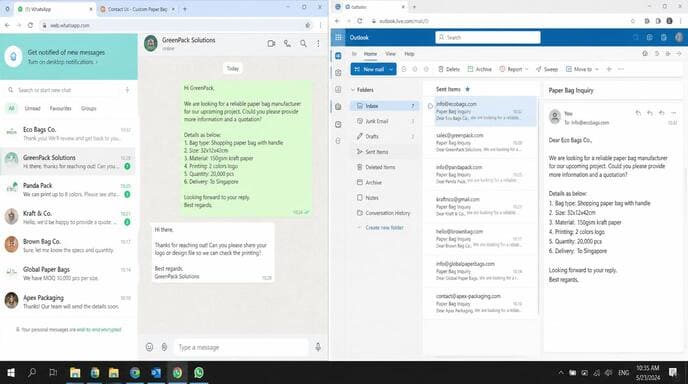Image resolution: width=688 pixels, height=384 pixels.
Task: Open the Drafts folder
Action: 385,136
